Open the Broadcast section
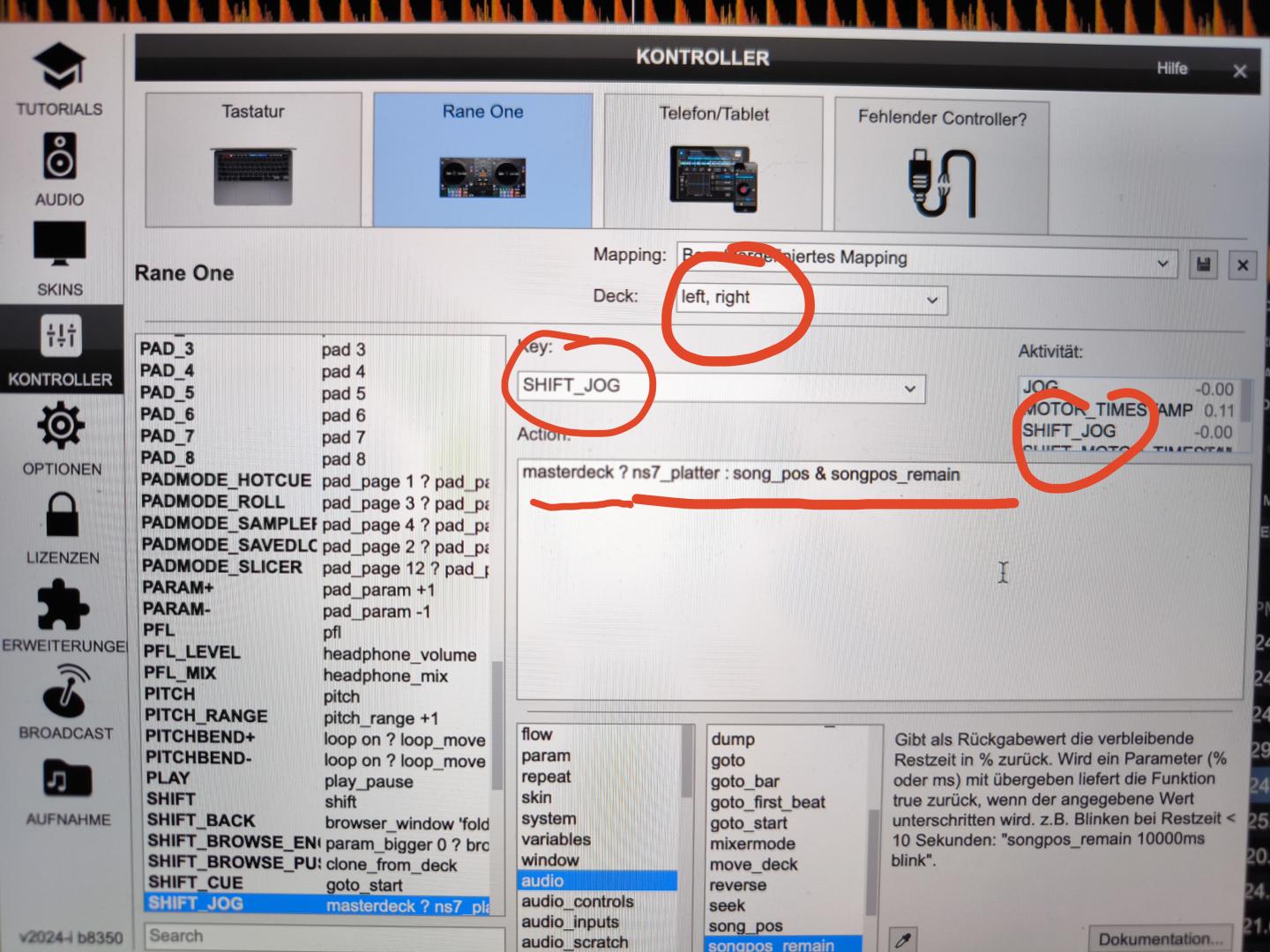1270x952 pixels. pyautogui.click(x=65, y=703)
